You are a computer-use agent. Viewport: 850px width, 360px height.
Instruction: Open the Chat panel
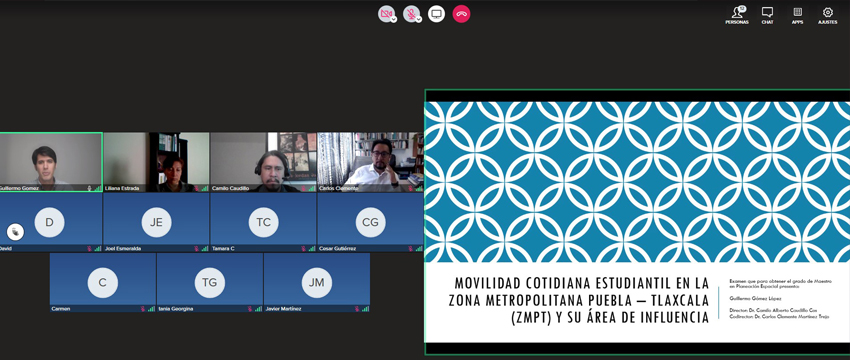coord(767,15)
